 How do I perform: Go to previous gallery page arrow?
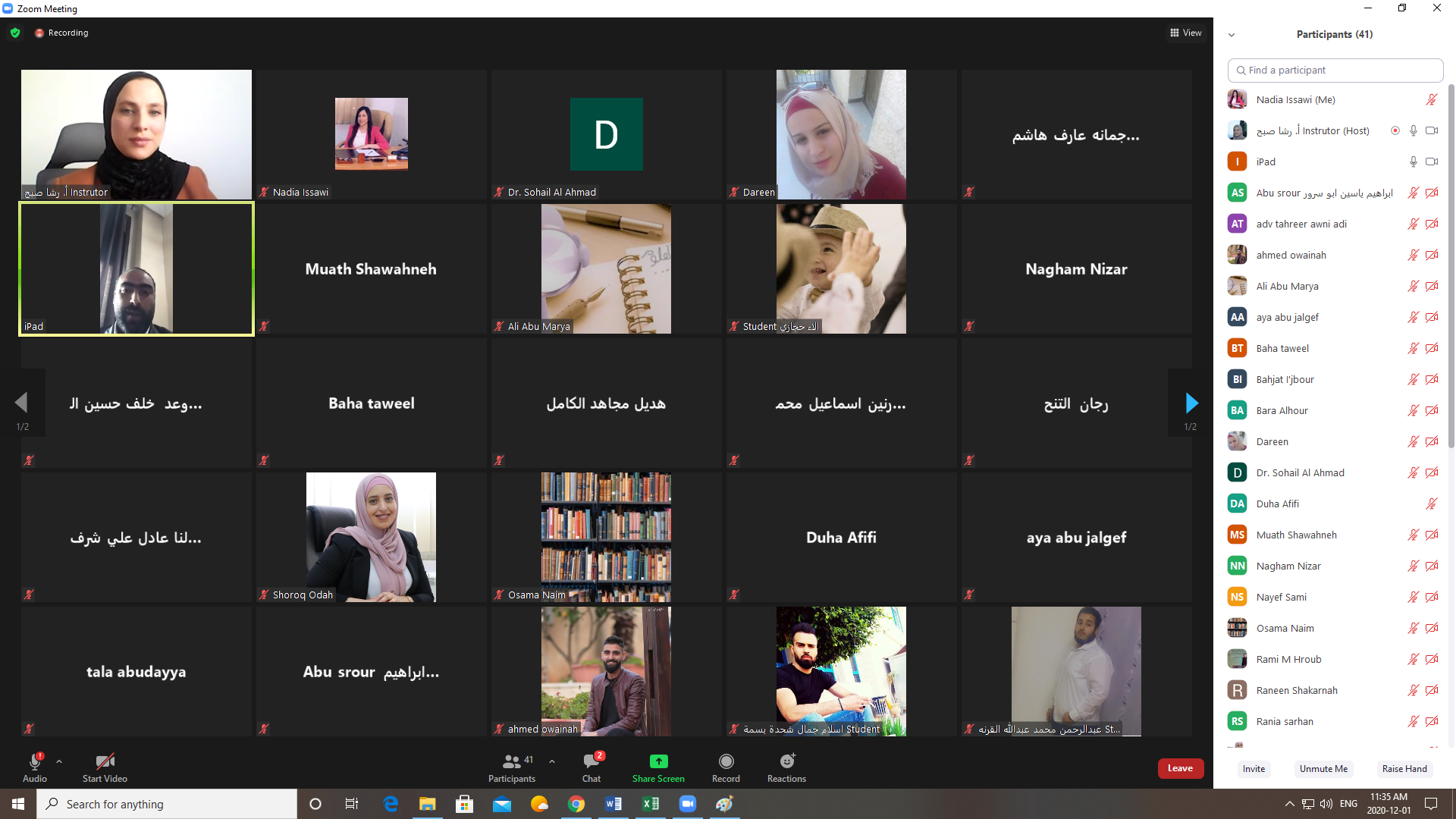tap(21, 403)
